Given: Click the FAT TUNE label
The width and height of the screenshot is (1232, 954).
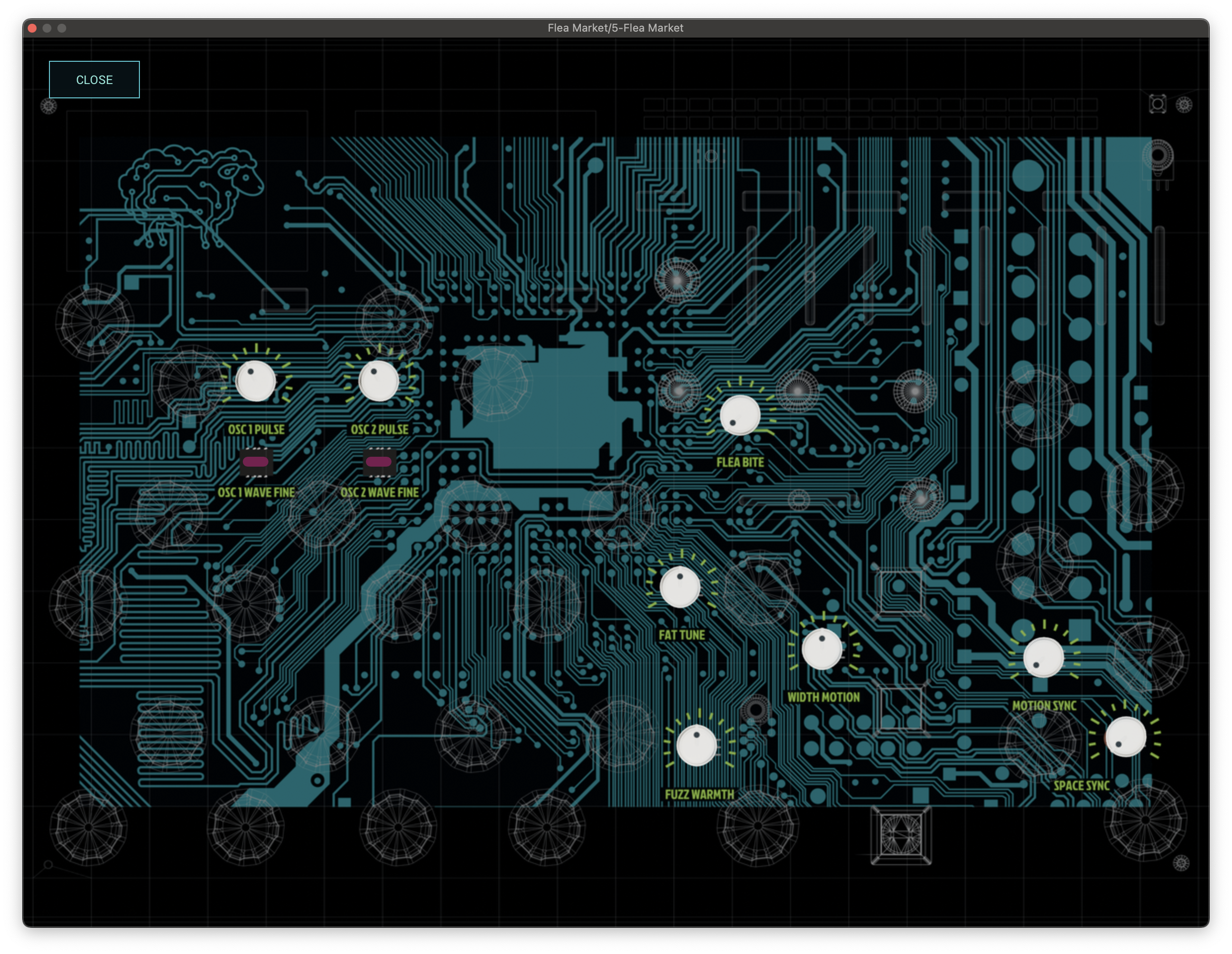Looking at the screenshot, I should (x=681, y=635).
